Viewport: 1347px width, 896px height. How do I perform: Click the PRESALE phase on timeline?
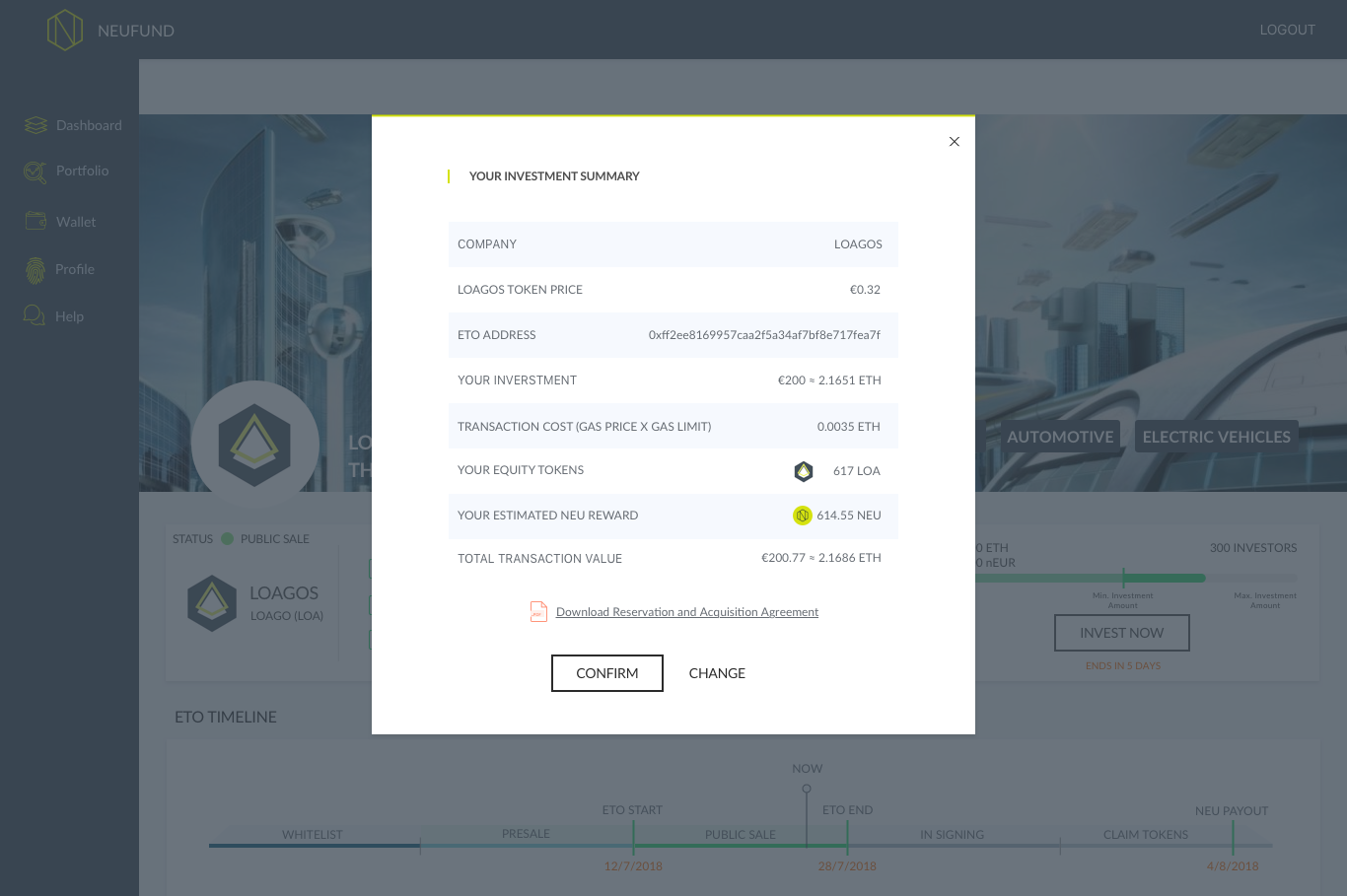pos(526,834)
